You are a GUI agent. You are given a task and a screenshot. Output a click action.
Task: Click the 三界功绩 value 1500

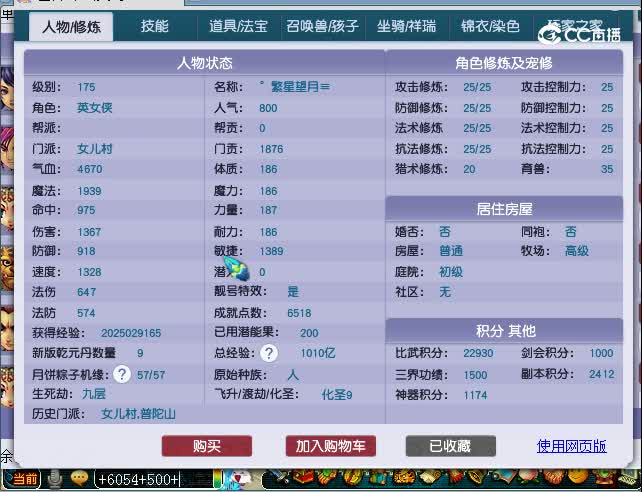pyautogui.click(x=475, y=375)
